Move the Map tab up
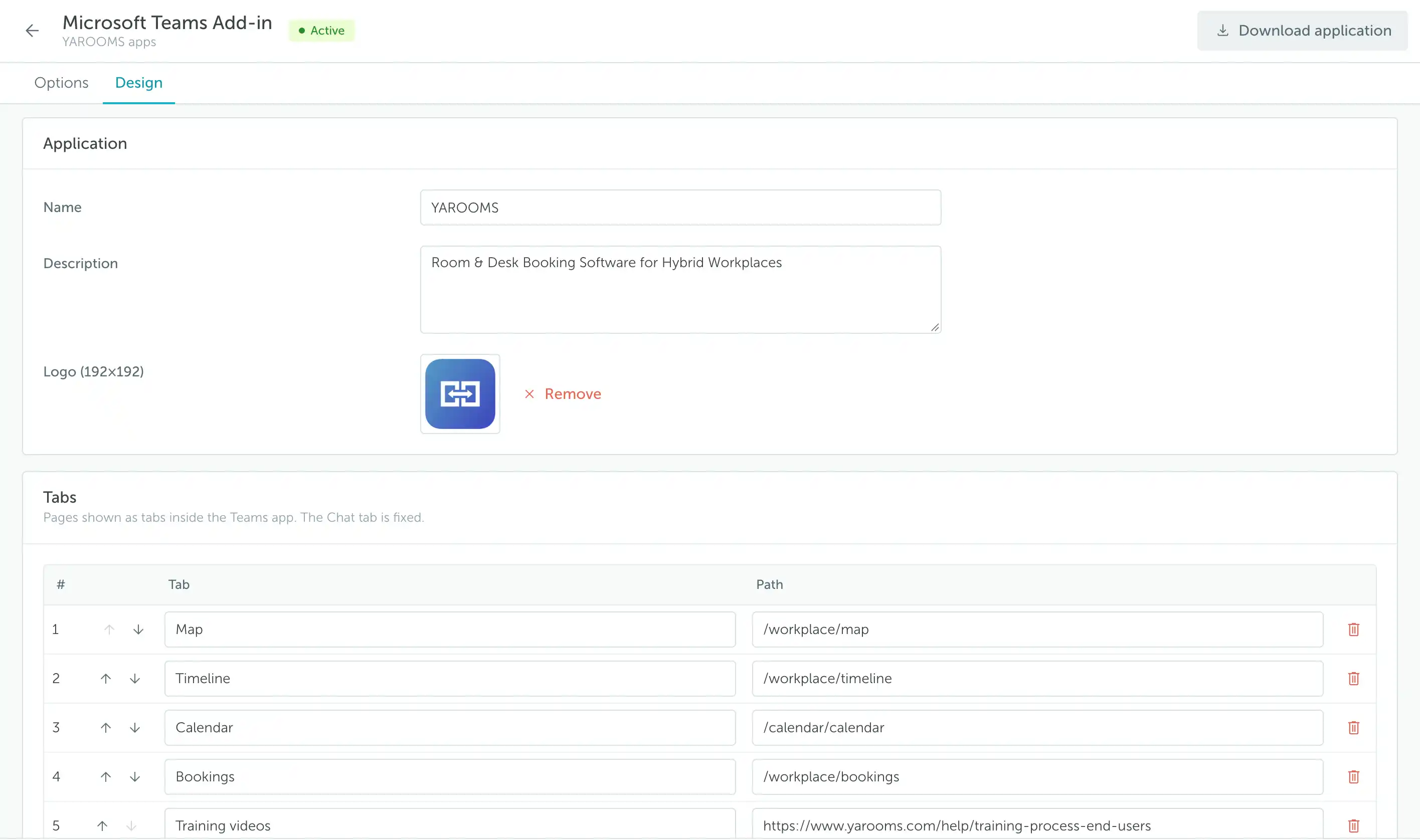 coord(109,629)
